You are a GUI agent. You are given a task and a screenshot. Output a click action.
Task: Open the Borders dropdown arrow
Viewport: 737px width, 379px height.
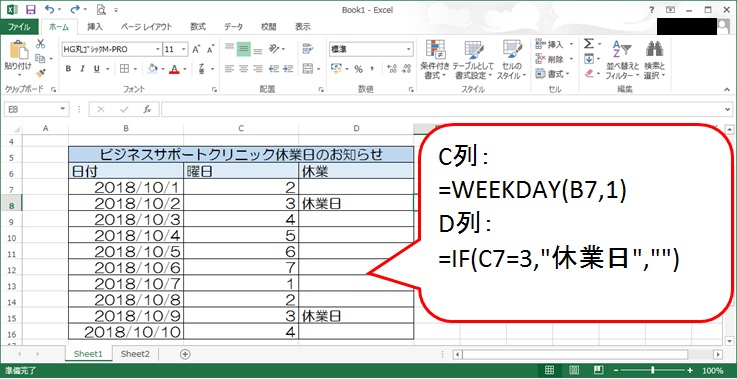(134, 69)
